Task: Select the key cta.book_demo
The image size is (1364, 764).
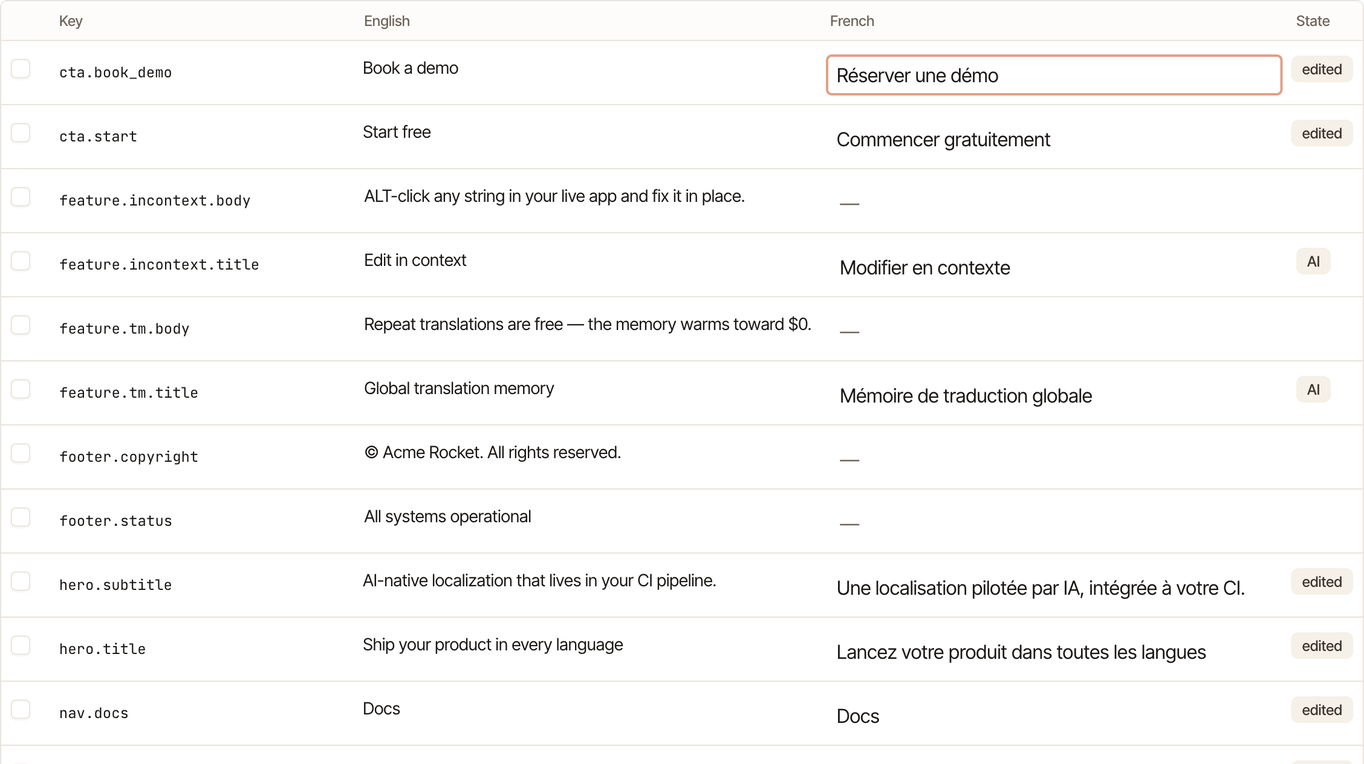Action: click(115, 72)
